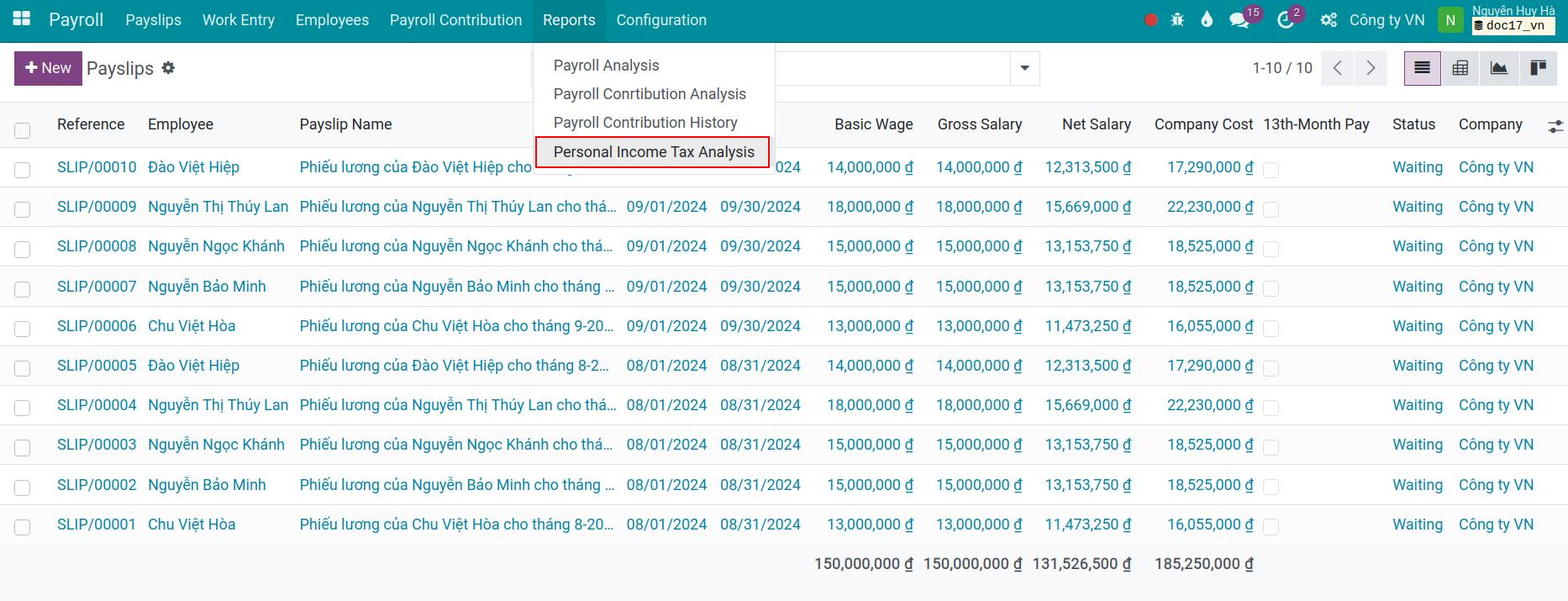This screenshot has width=1568, height=601.
Task: Sort by Reference column header
Action: coord(91,124)
